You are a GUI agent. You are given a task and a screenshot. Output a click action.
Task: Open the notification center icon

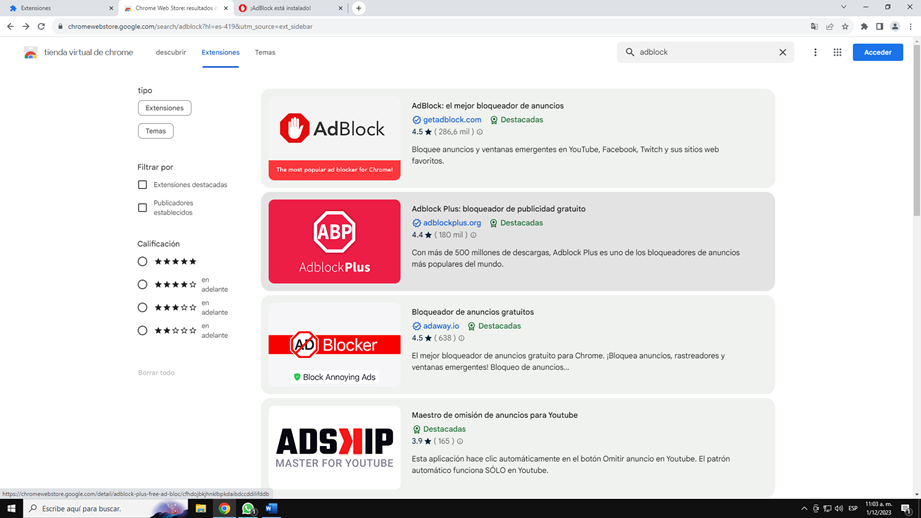coord(906,509)
